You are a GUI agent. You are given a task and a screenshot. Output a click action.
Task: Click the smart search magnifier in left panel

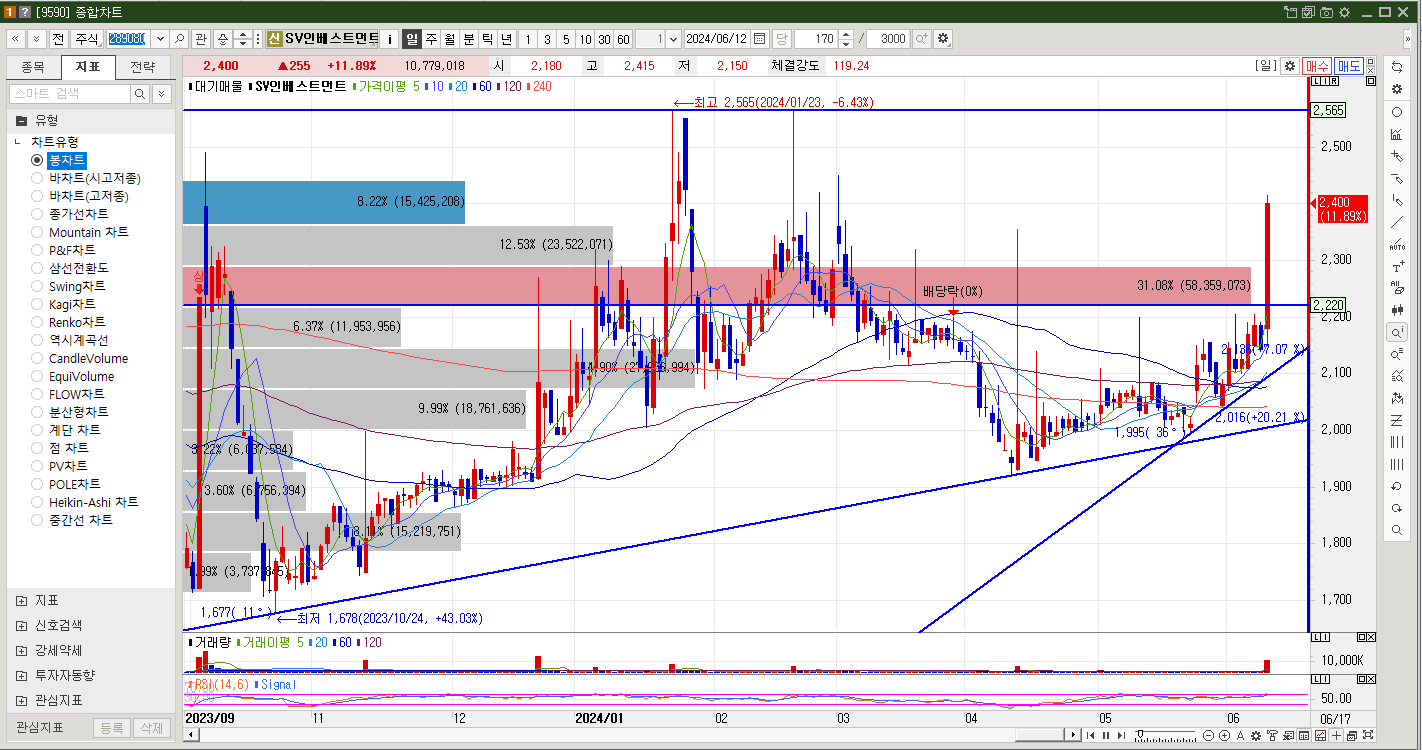(x=139, y=93)
